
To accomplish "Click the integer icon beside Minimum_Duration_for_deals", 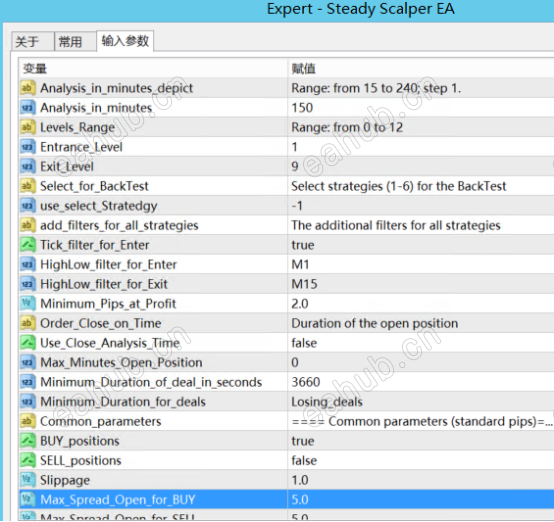I will coord(28,401).
